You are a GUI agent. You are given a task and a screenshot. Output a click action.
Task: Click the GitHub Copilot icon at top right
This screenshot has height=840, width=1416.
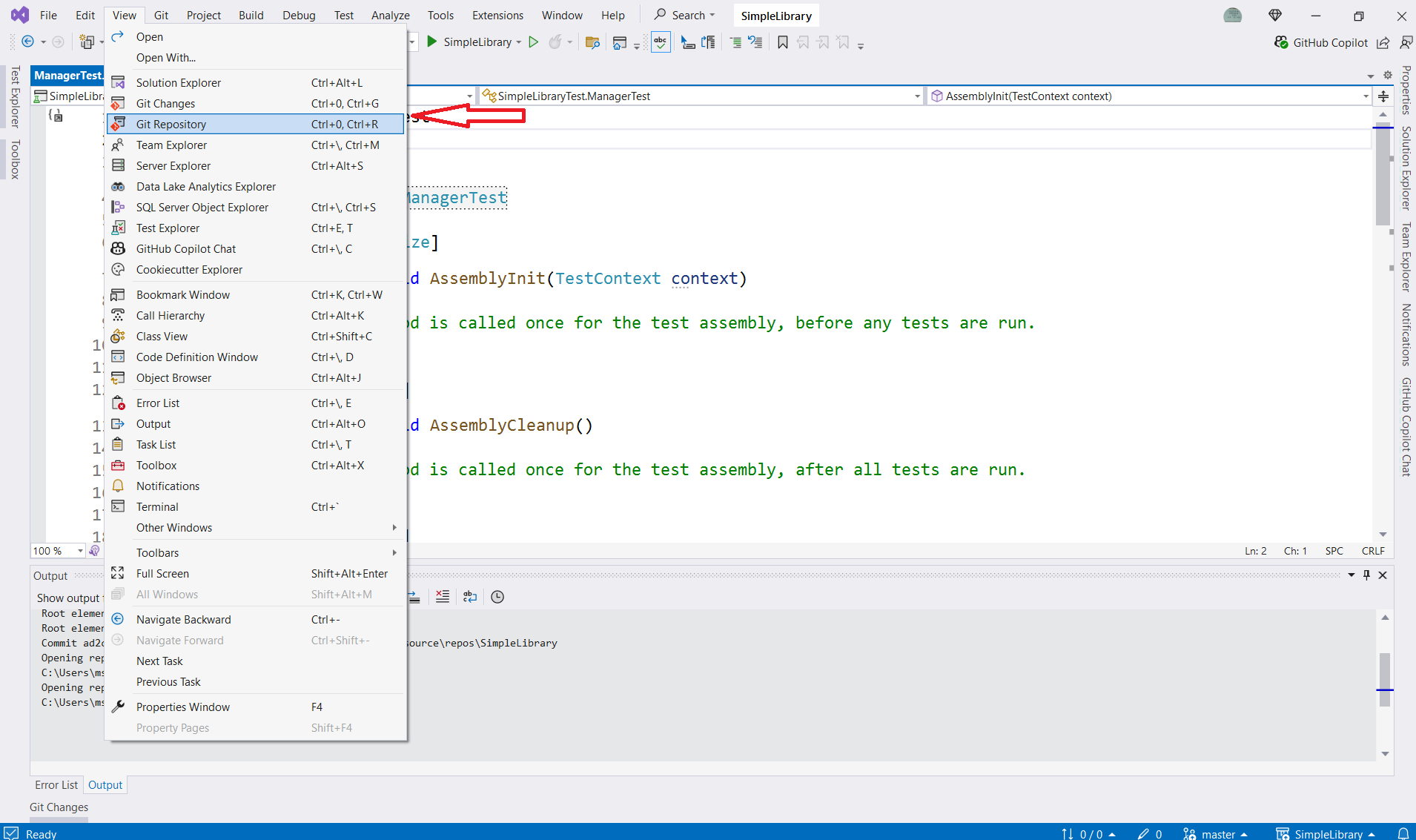(x=1281, y=42)
